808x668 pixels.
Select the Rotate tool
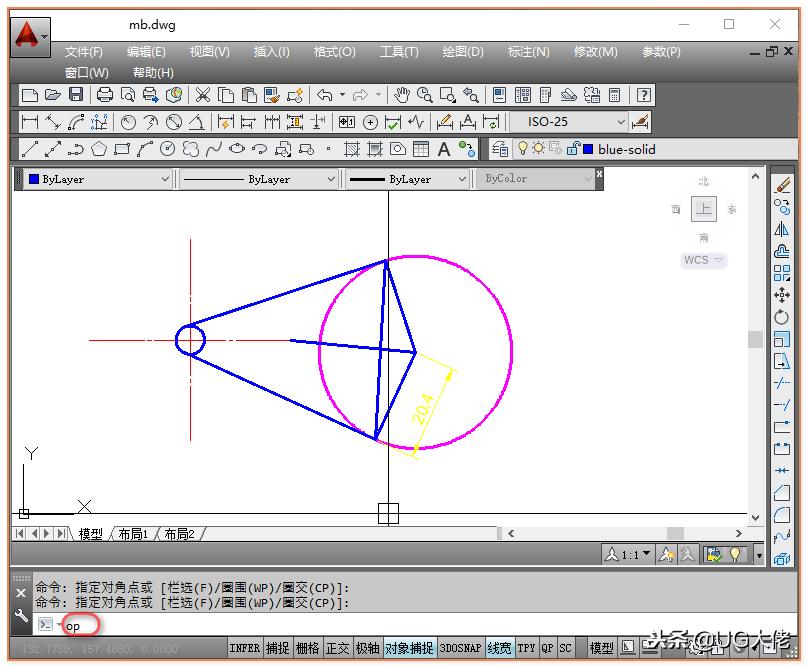[782, 317]
